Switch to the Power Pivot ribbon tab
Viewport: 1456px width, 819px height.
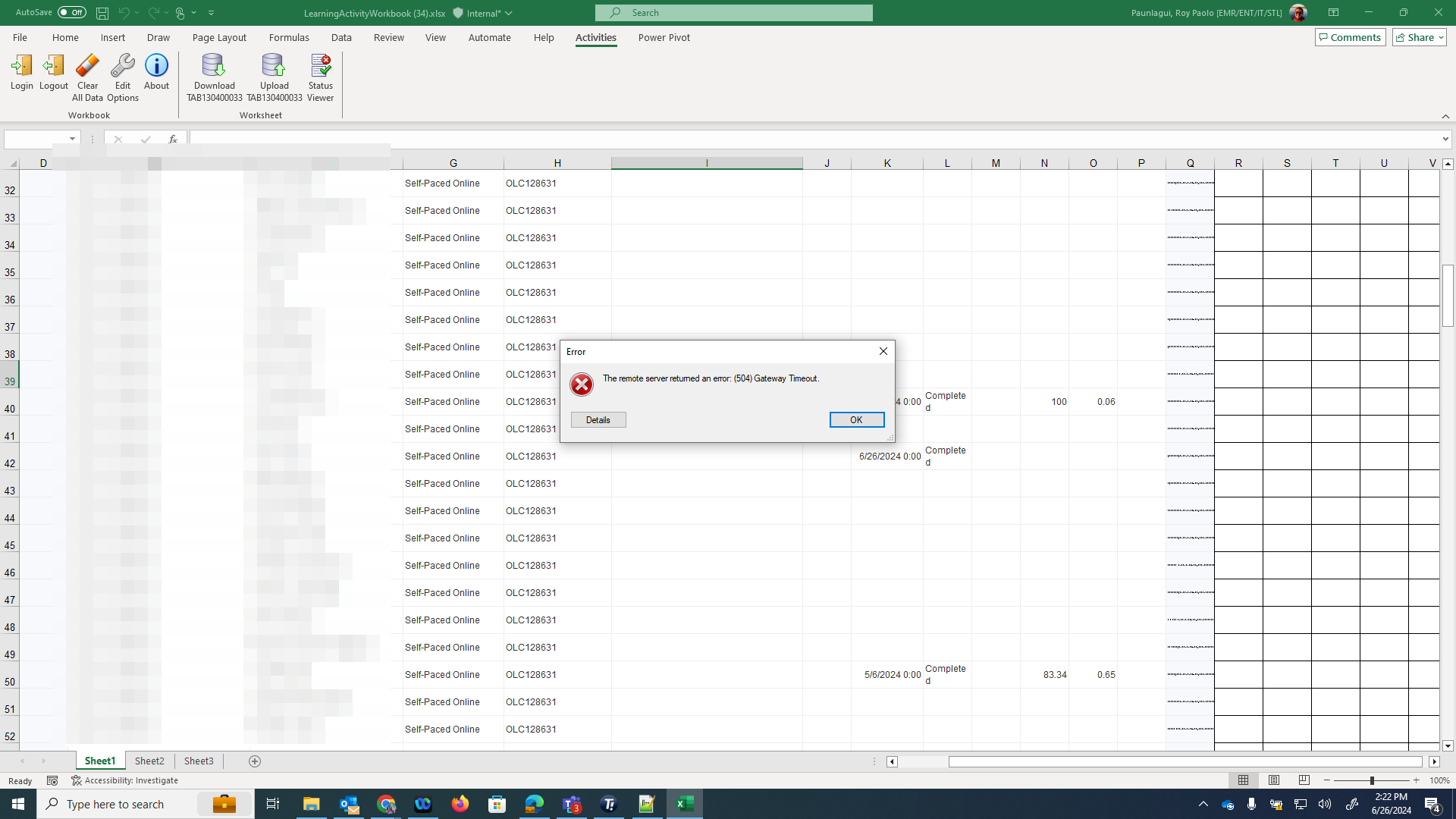click(664, 37)
